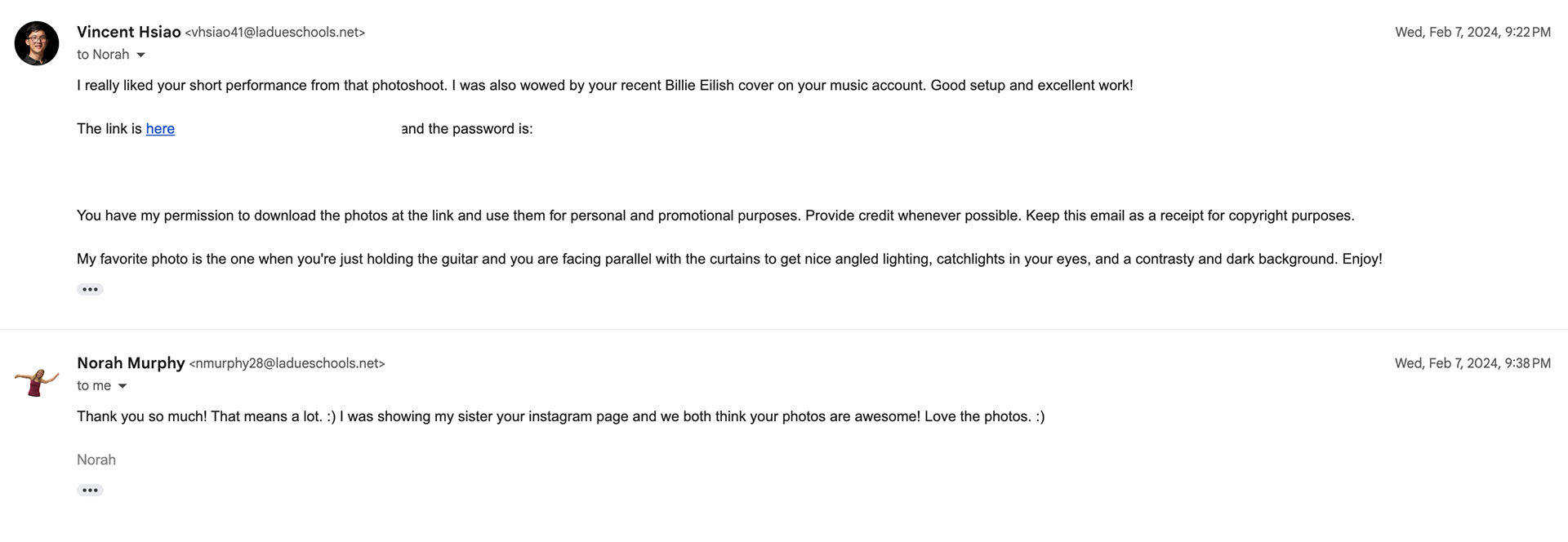Expand recipient details arrow beside 'to me'

(x=122, y=386)
